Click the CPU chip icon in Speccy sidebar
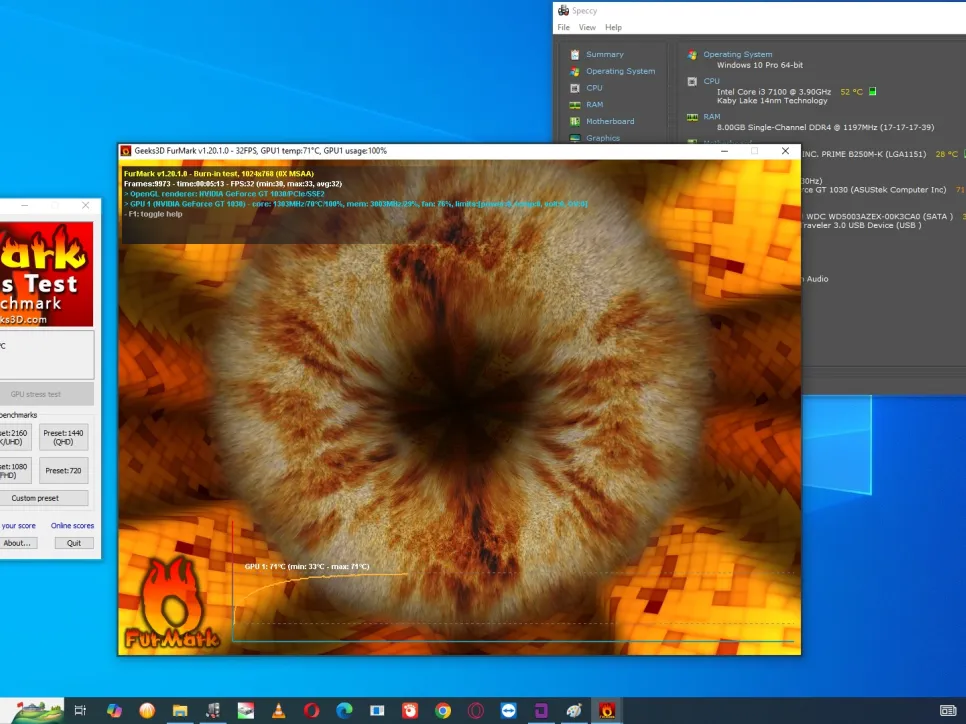This screenshot has height=724, width=966. (575, 87)
